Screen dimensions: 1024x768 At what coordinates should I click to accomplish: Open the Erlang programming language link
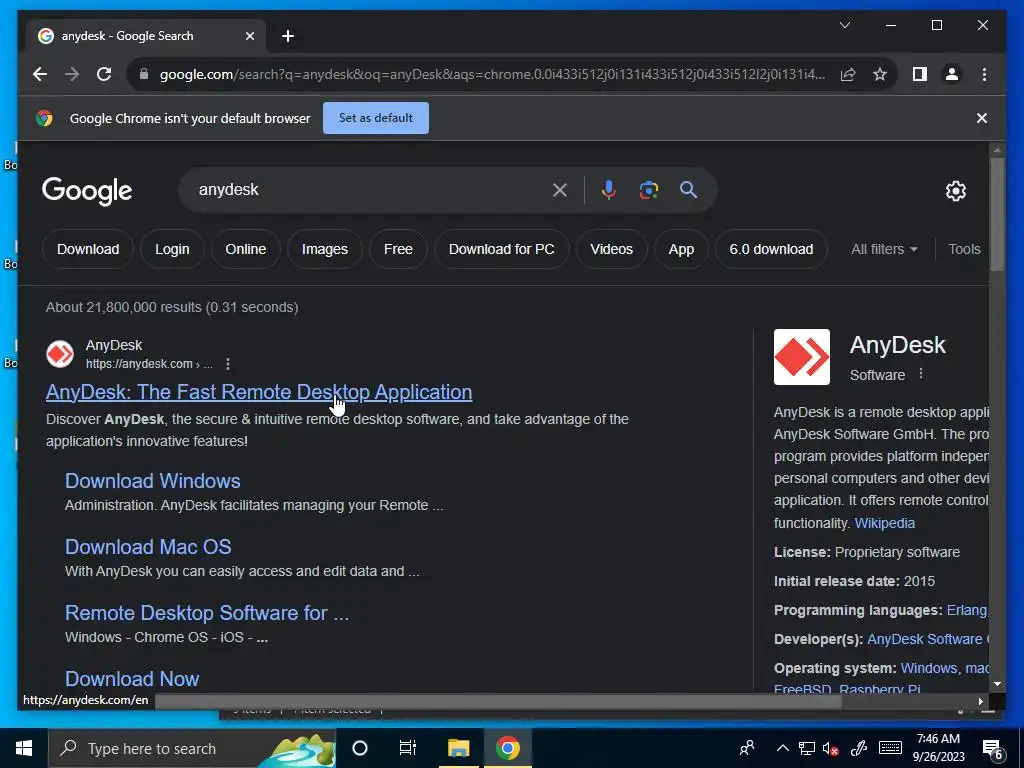[x=967, y=611]
